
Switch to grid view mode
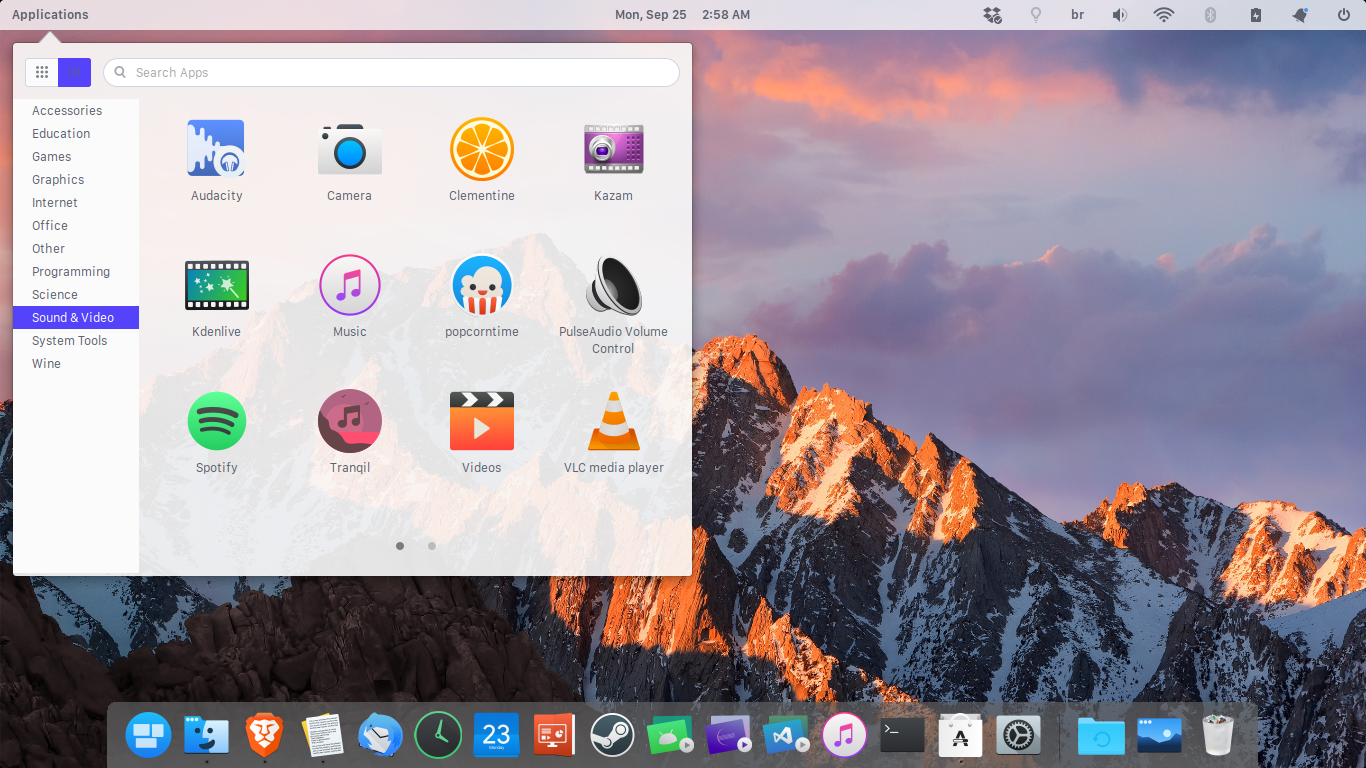(42, 72)
